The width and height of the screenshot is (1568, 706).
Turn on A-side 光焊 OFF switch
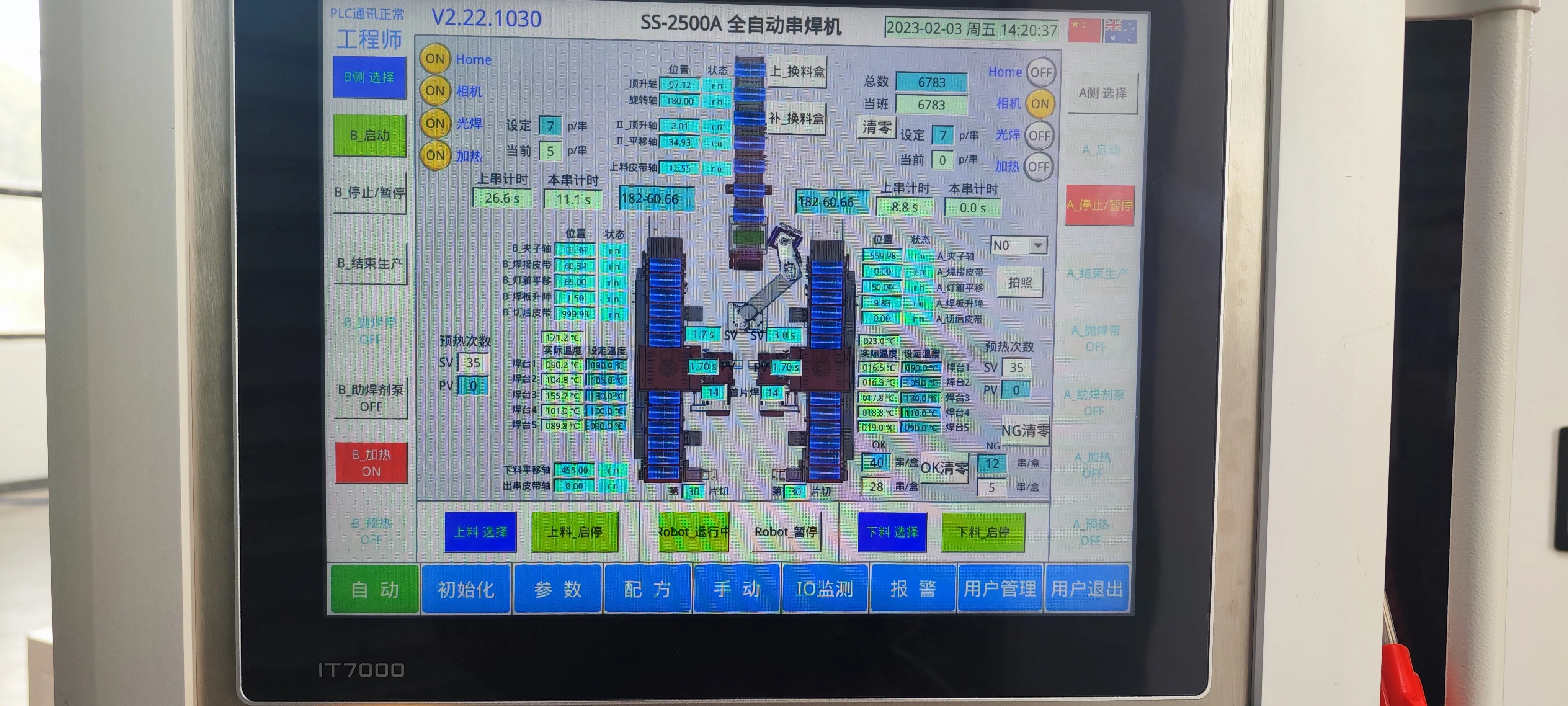pyautogui.click(x=1039, y=136)
